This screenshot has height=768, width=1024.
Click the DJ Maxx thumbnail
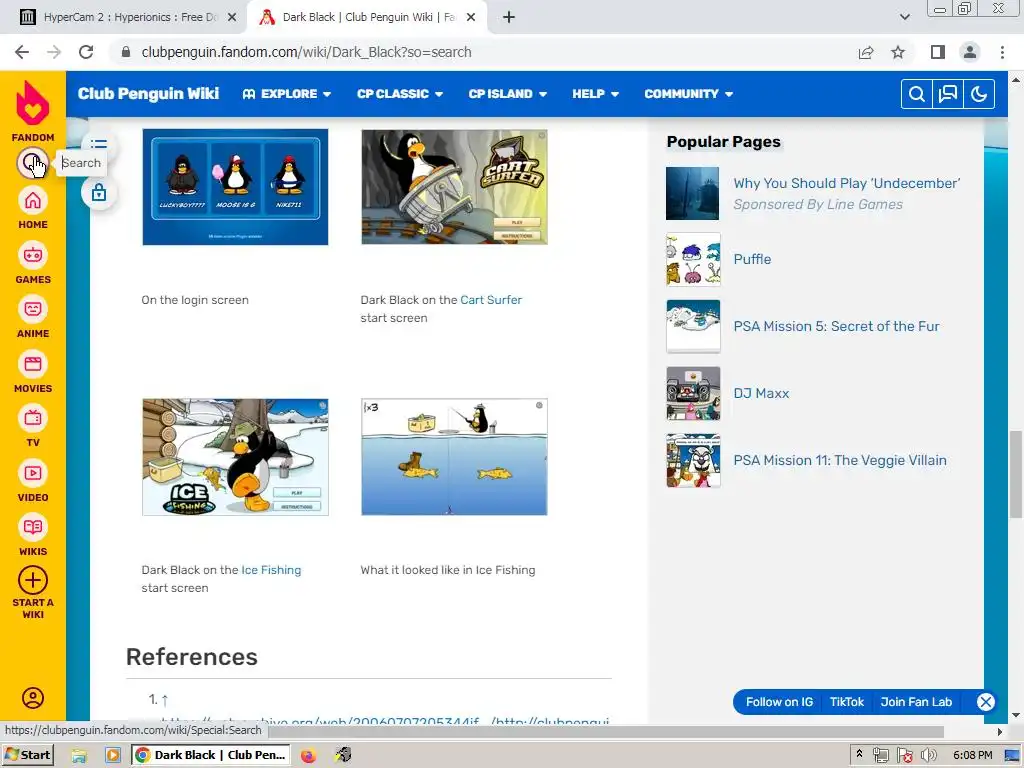click(x=693, y=393)
